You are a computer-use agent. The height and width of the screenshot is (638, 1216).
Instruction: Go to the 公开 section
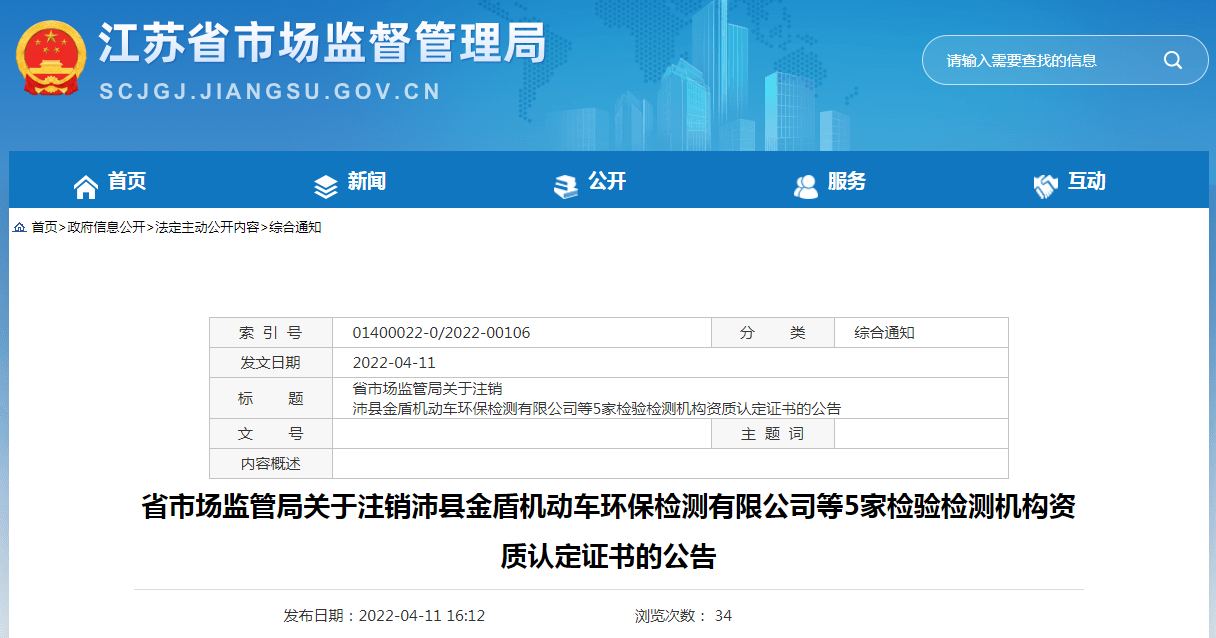(x=607, y=182)
